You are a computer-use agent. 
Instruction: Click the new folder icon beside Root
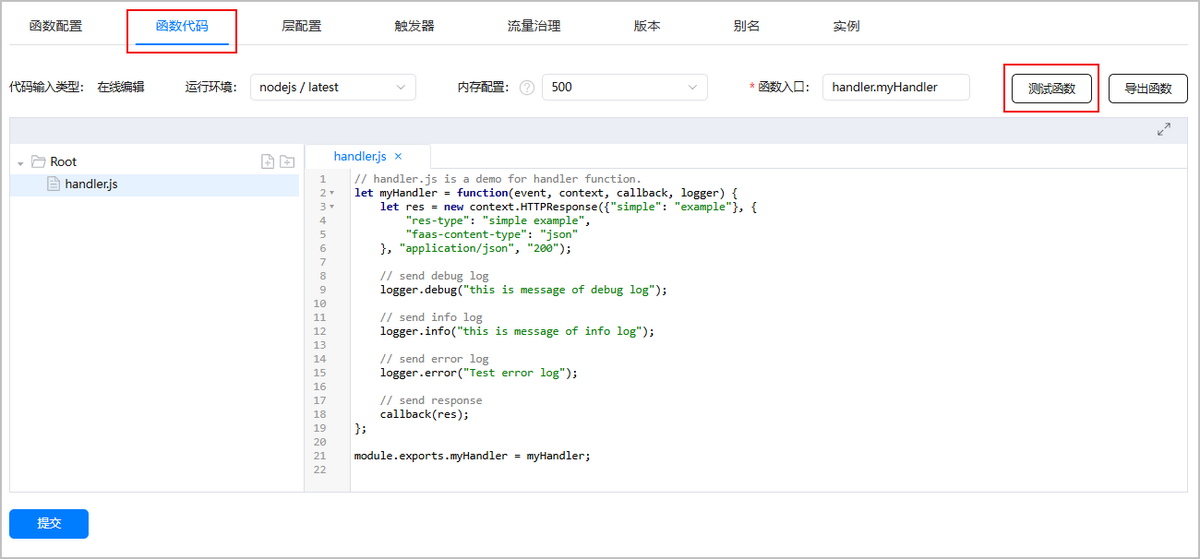[x=287, y=162]
